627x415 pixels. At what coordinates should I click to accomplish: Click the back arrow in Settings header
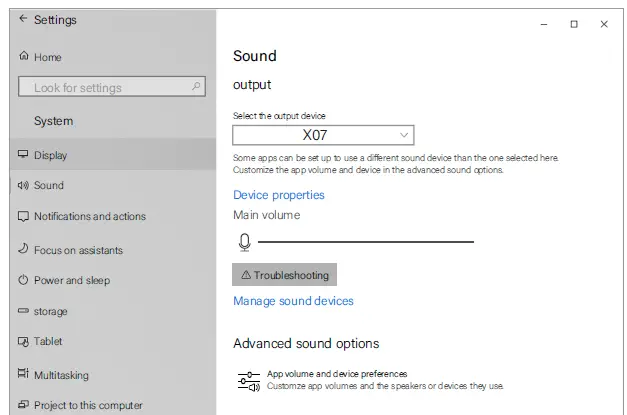pos(23,19)
